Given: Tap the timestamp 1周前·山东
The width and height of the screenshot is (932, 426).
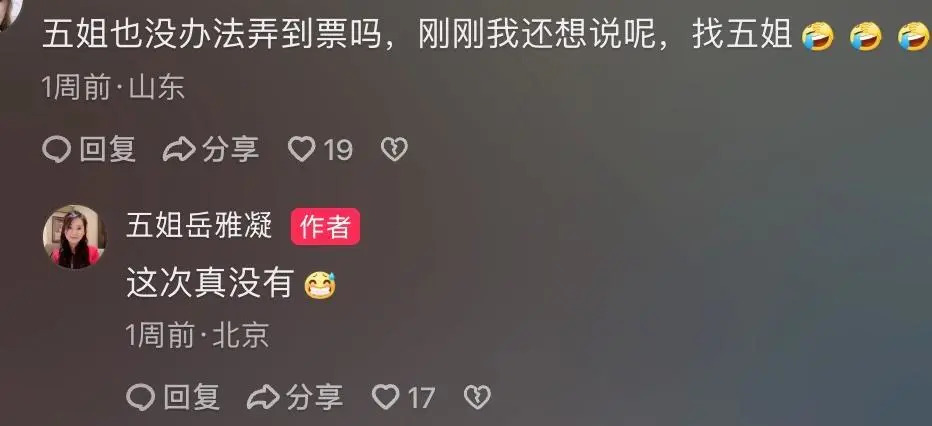Looking at the screenshot, I should coord(114,89).
